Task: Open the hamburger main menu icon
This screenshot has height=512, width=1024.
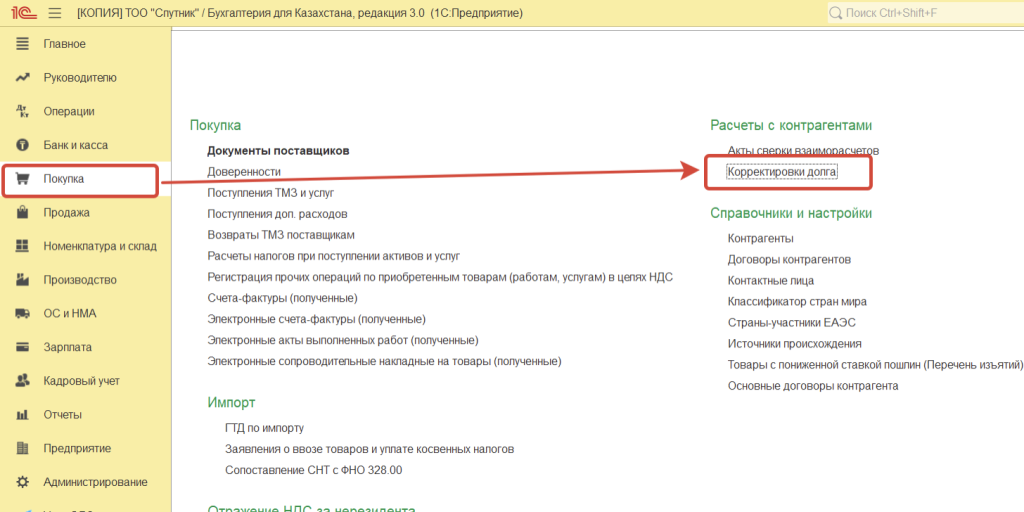Action: pos(54,13)
